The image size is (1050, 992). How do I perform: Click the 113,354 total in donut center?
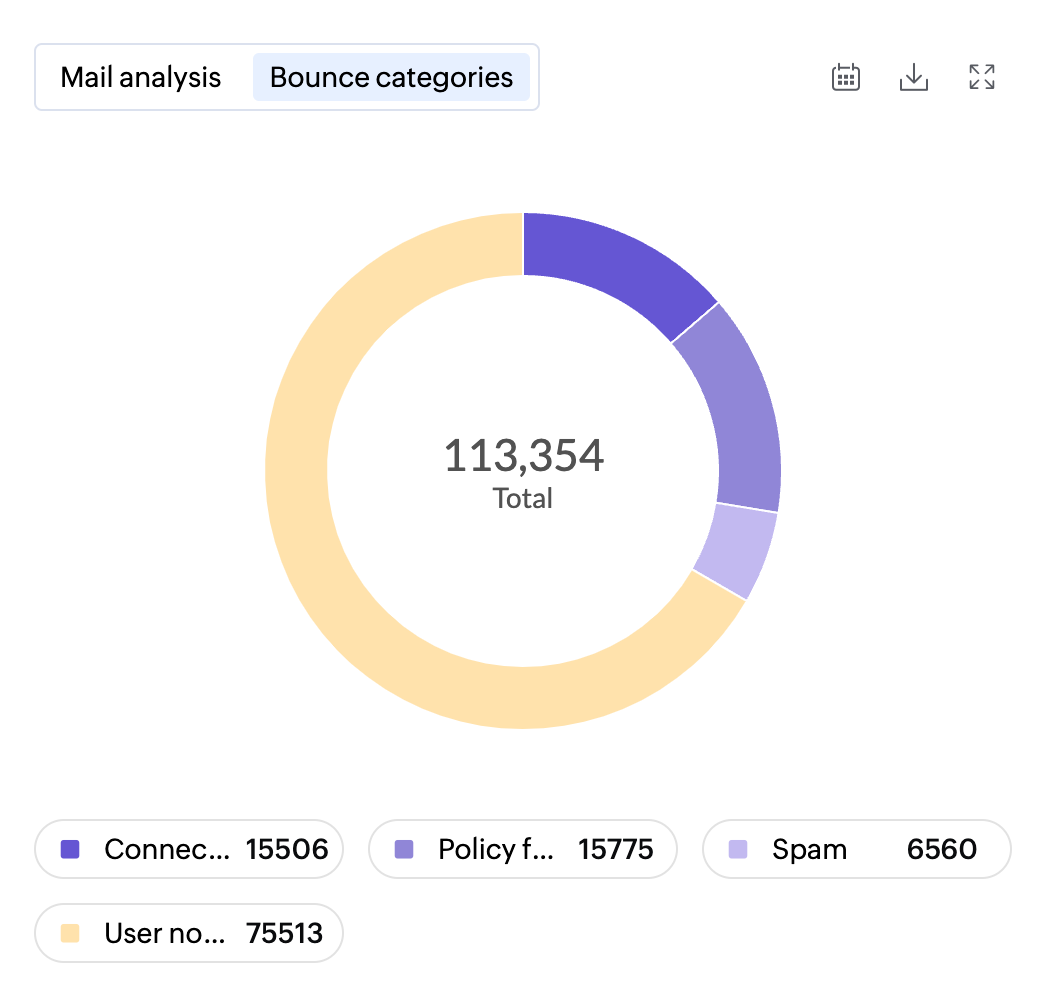[x=523, y=456]
